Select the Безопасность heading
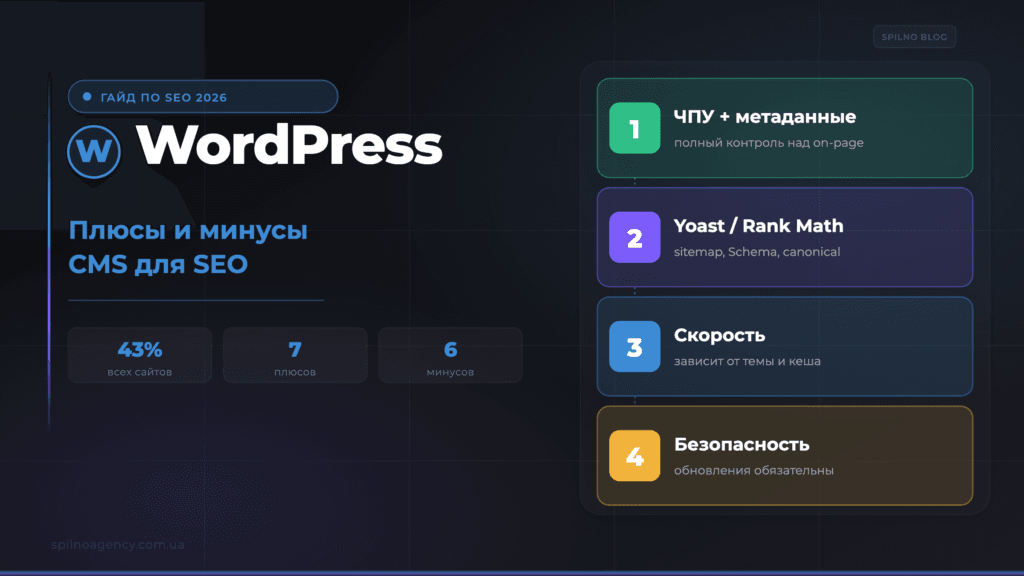Image resolution: width=1024 pixels, height=576 pixels. pos(741,444)
